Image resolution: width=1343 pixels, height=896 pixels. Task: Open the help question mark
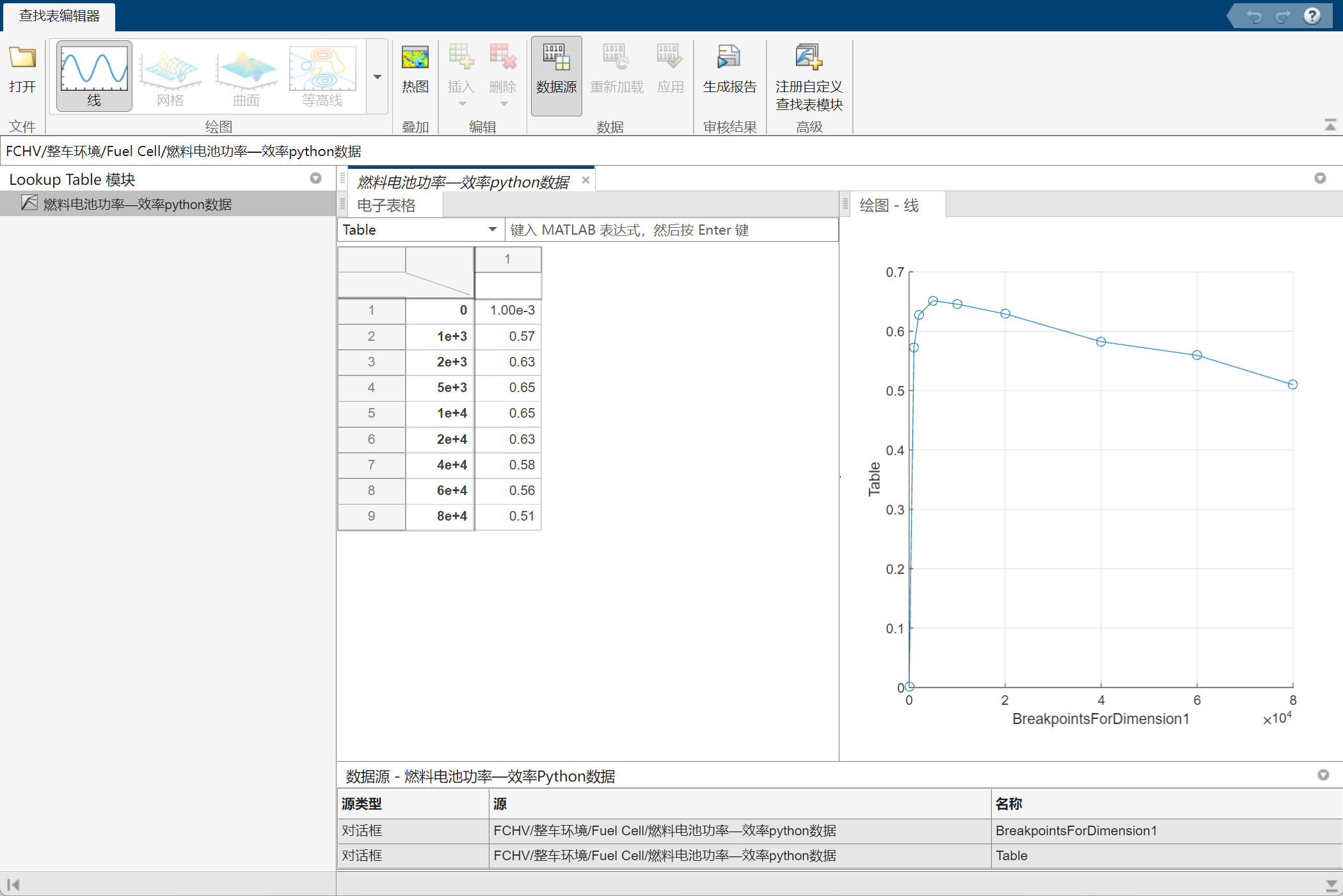tap(1312, 16)
